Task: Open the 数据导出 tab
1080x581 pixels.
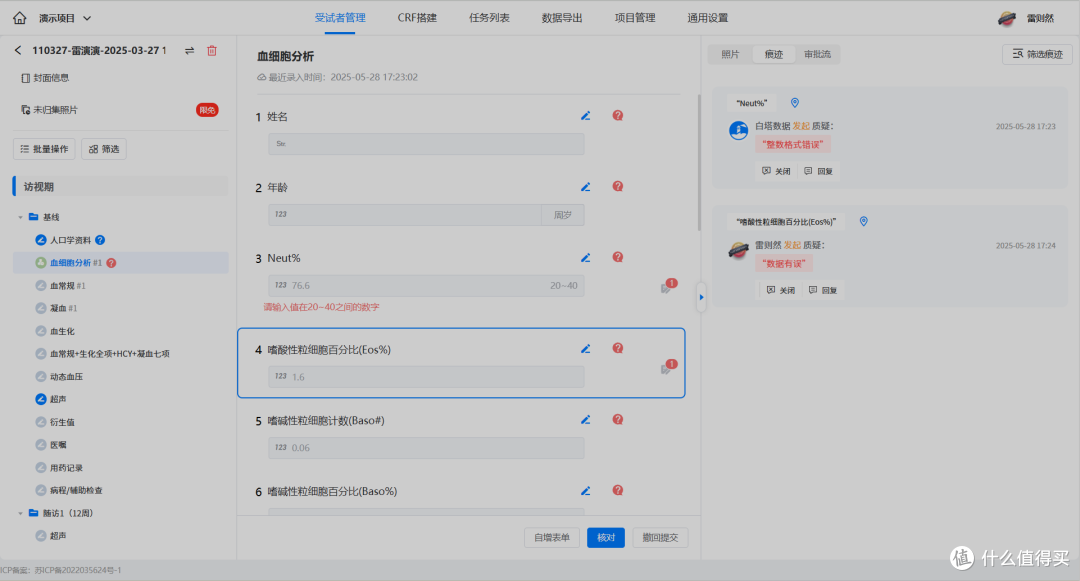Action: point(562,18)
